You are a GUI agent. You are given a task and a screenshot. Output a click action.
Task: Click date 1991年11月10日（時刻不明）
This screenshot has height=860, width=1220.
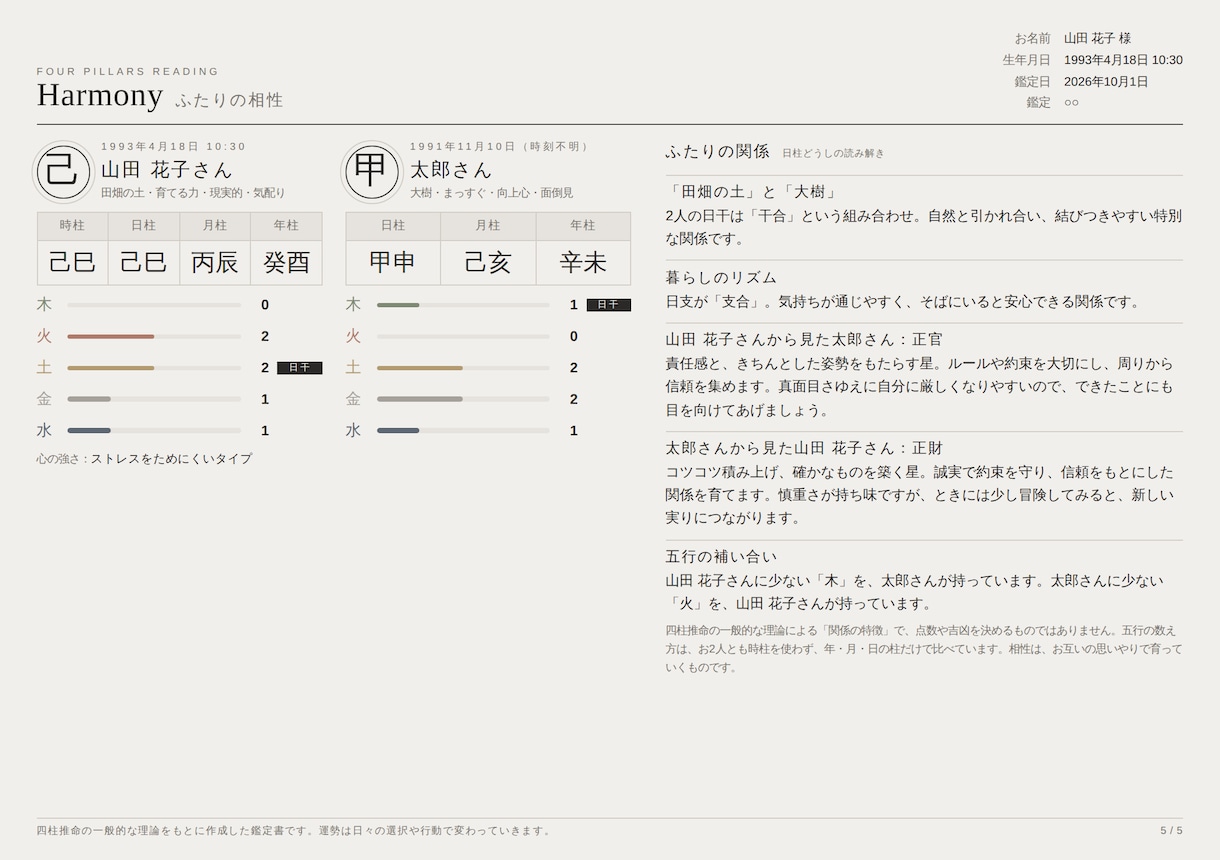502,146
